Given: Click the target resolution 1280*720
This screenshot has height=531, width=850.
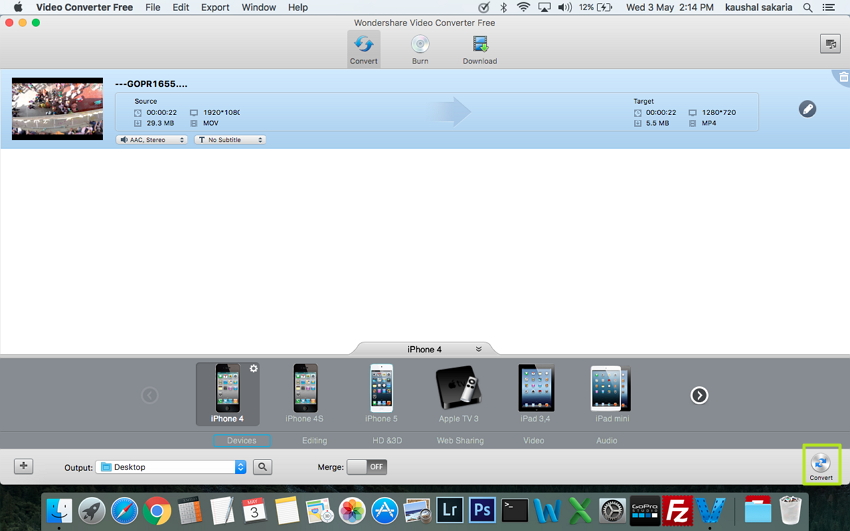Looking at the screenshot, I should point(719,113).
